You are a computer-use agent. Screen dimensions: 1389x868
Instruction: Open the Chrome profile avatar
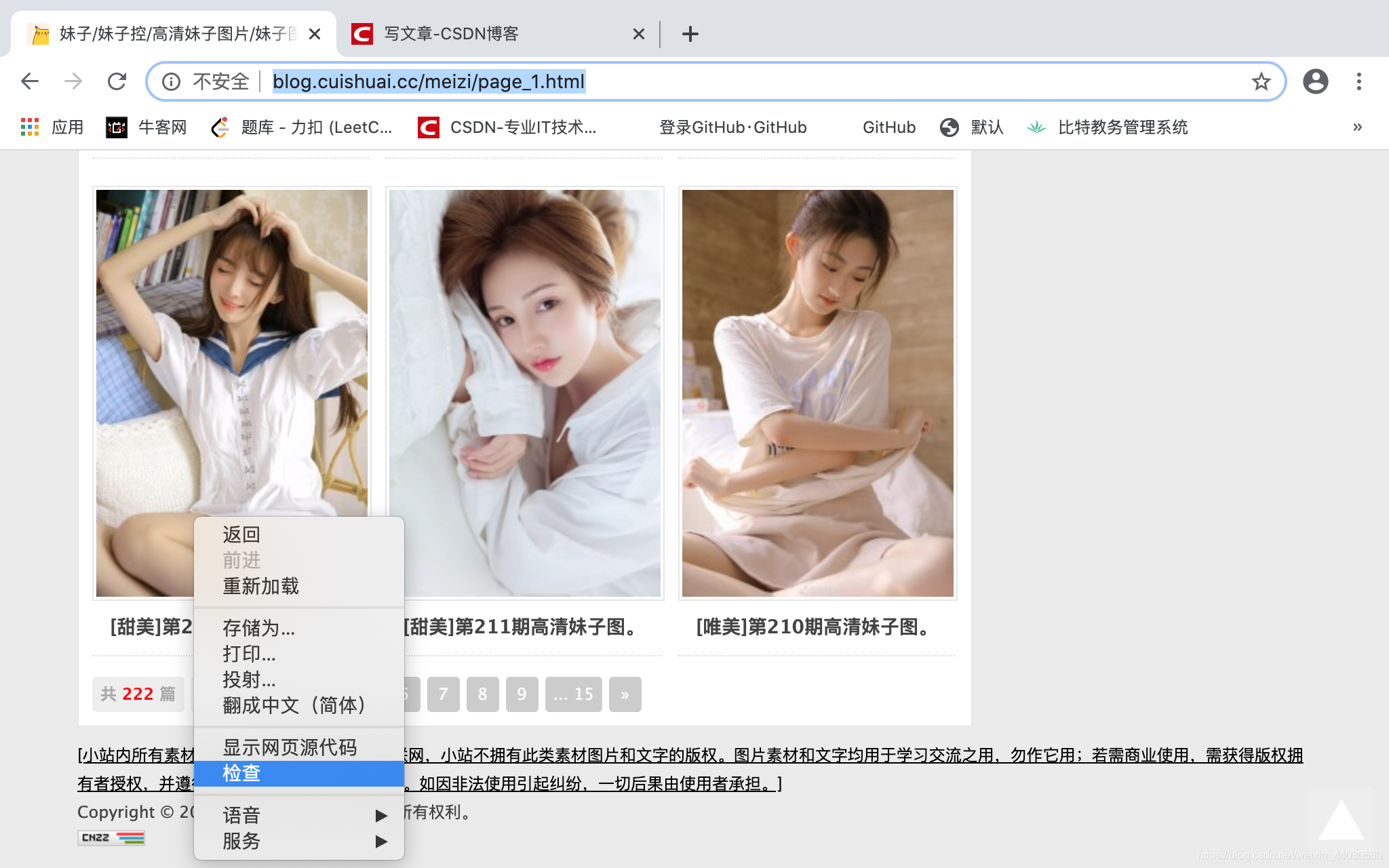pyautogui.click(x=1315, y=81)
